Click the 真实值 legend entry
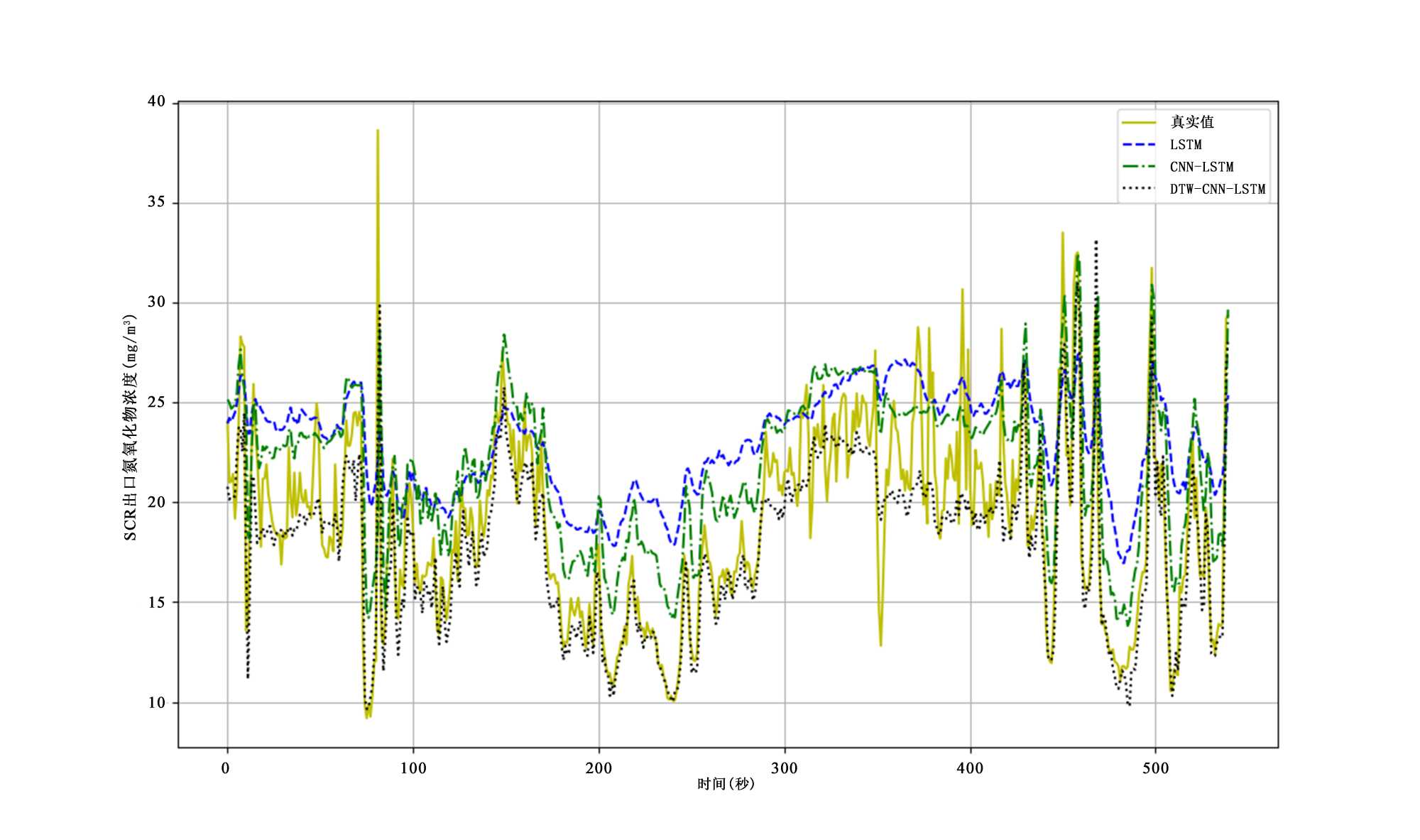The width and height of the screenshot is (1420, 840). coord(1192,122)
